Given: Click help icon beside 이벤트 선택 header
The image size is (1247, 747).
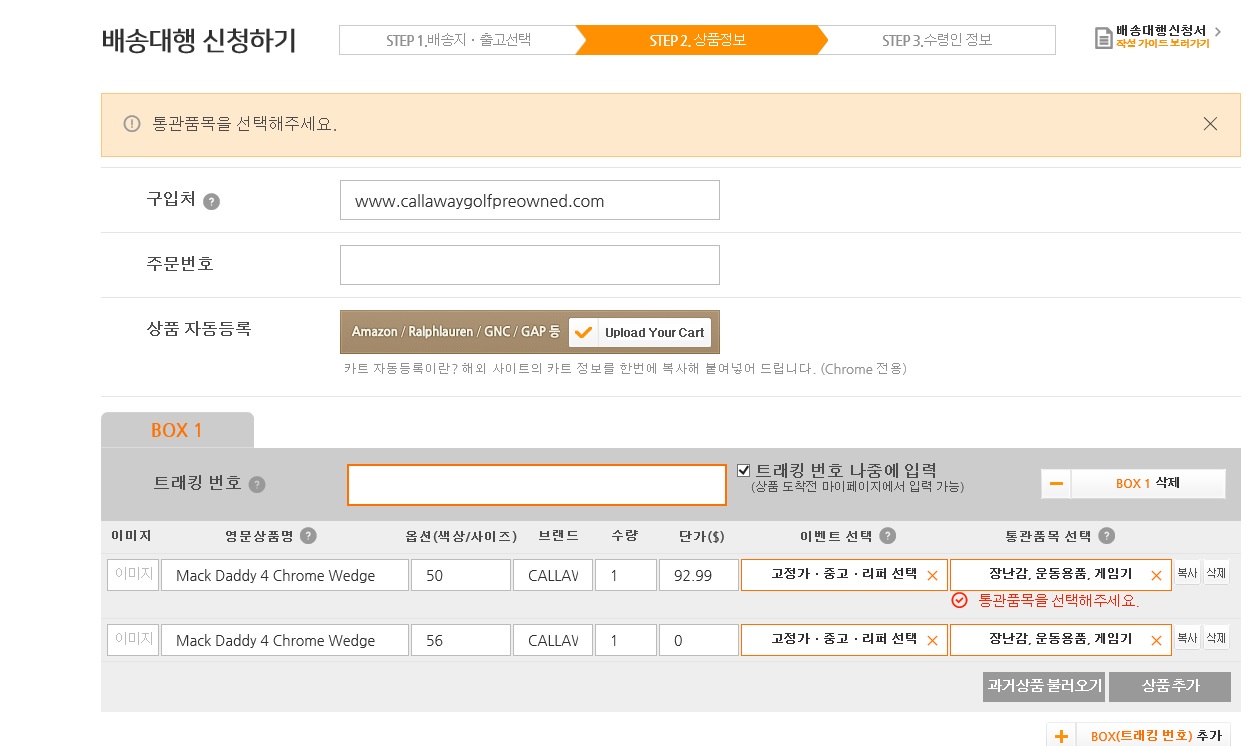Looking at the screenshot, I should (887, 536).
